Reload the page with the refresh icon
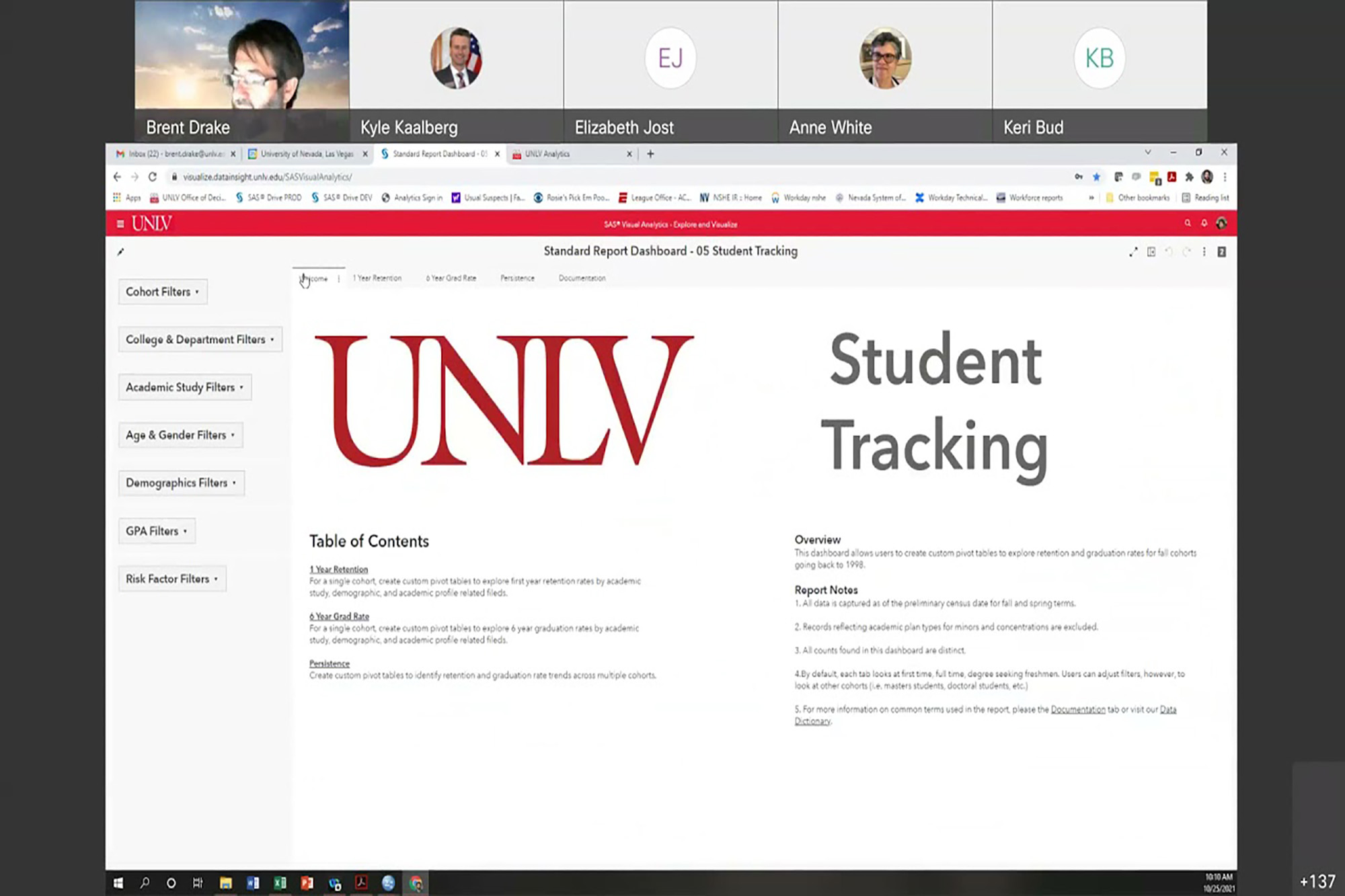This screenshot has width=1345, height=896. point(153,177)
